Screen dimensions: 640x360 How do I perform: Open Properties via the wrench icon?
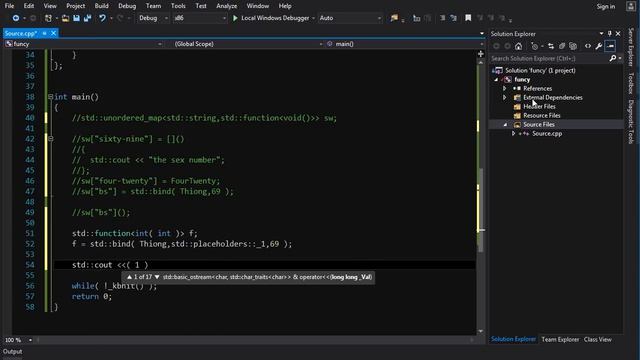599,46
